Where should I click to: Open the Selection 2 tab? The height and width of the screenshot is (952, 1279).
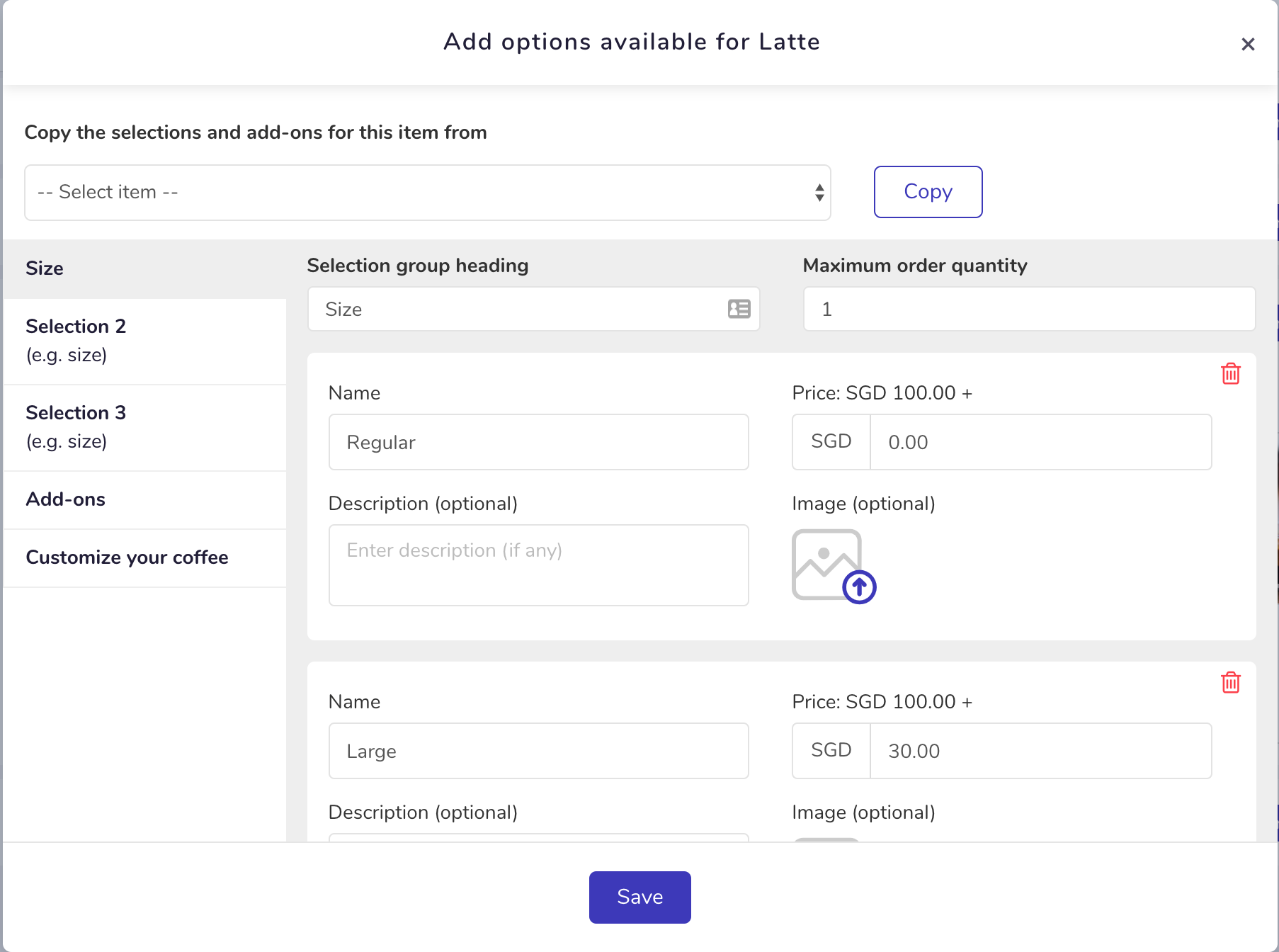click(x=144, y=341)
